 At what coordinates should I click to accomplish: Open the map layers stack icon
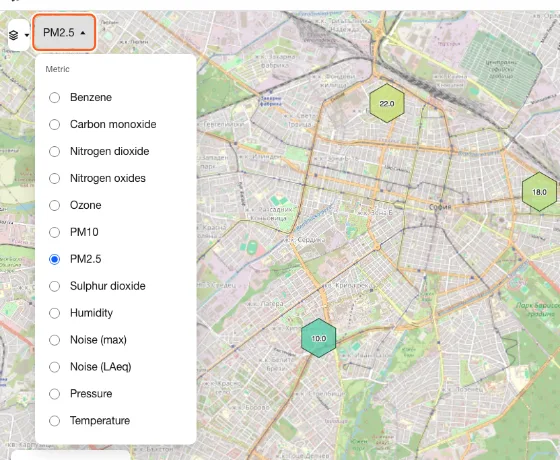tap(14, 35)
